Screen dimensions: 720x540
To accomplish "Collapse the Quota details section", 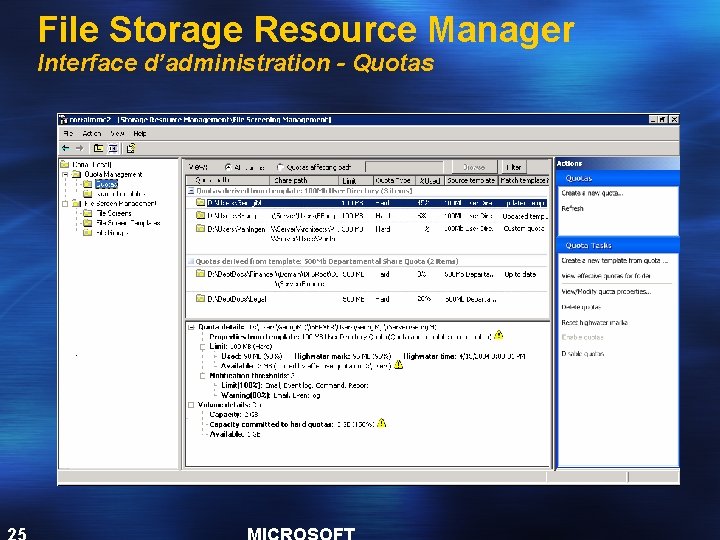I will coord(191,327).
